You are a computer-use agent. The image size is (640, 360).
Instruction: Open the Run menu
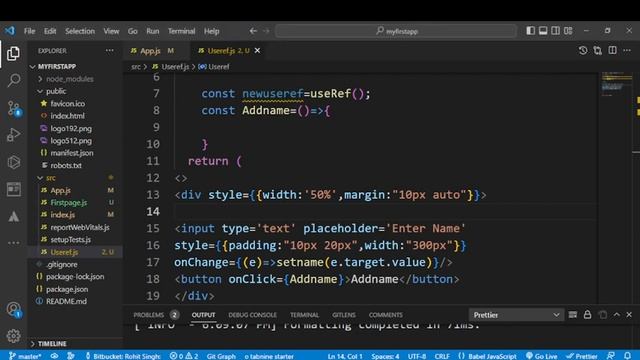[153, 31]
